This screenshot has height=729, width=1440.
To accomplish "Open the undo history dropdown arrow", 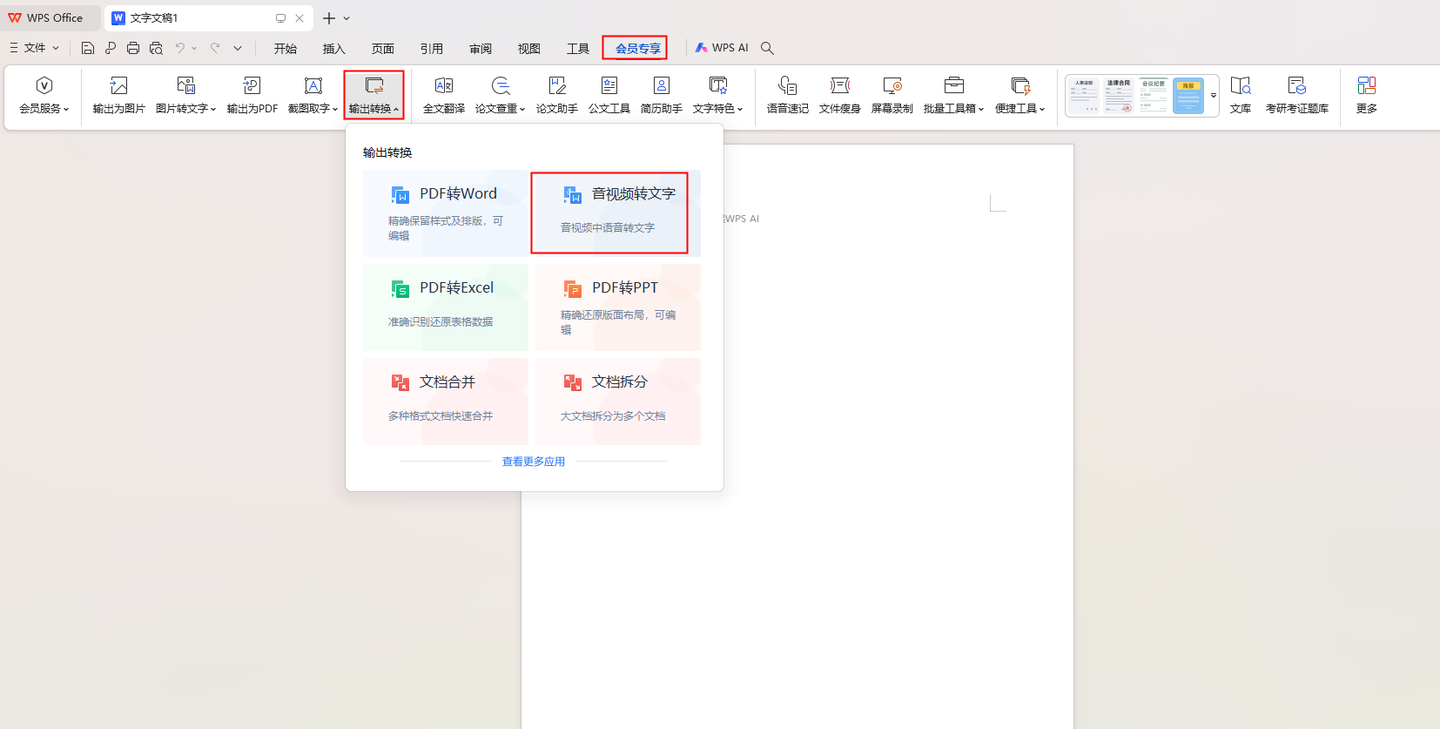I will (194, 48).
